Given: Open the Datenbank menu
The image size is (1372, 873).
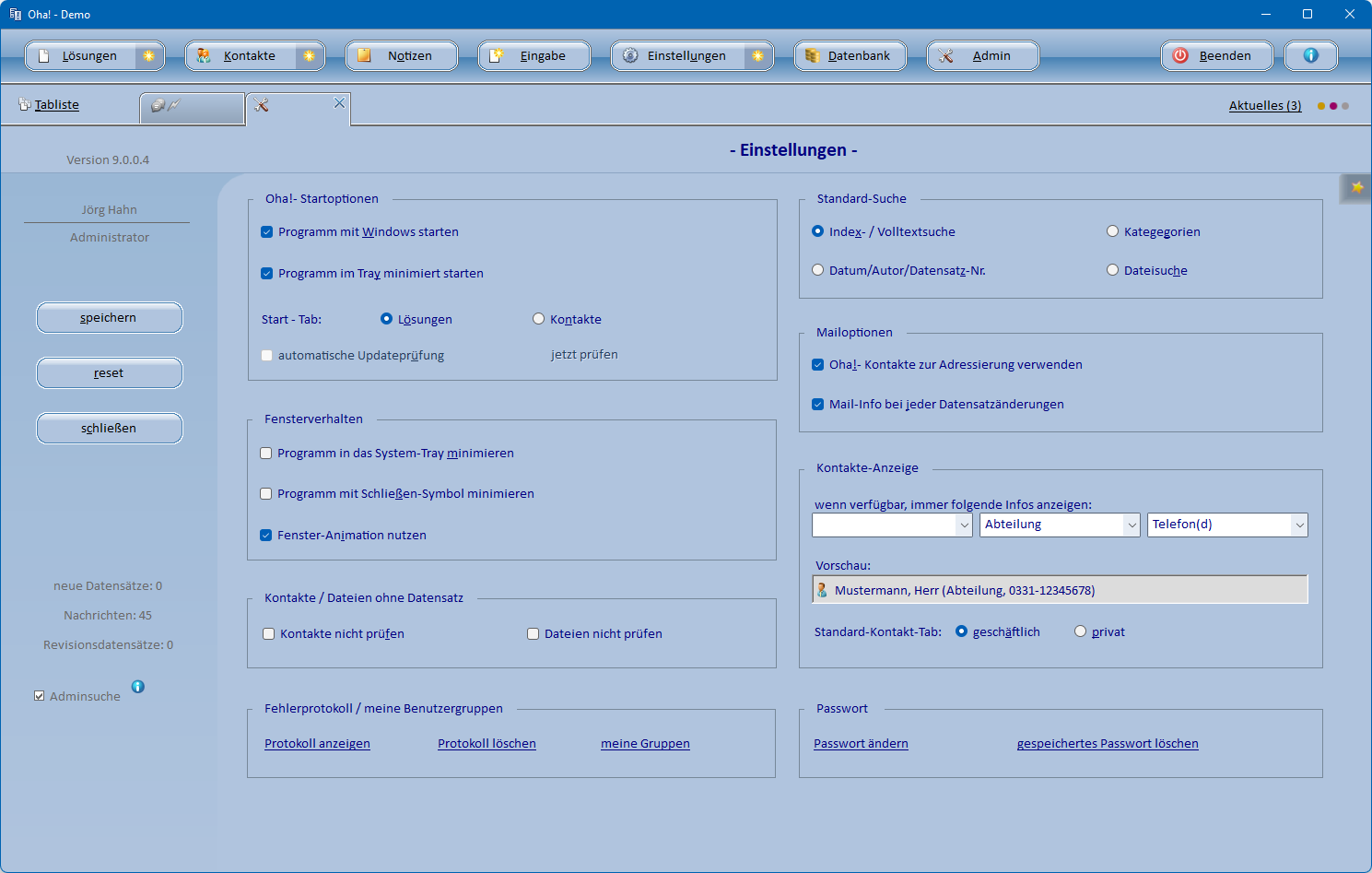Looking at the screenshot, I should (x=850, y=56).
